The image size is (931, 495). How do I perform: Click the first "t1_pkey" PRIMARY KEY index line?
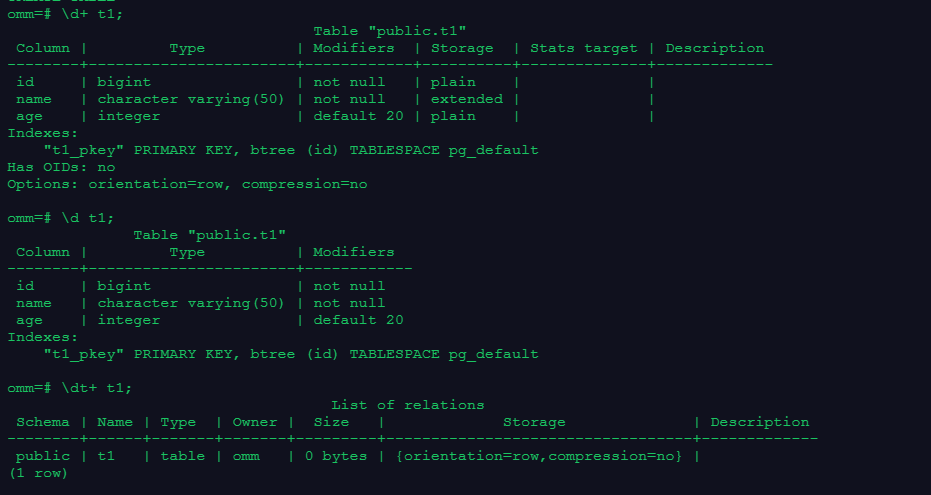291,150
